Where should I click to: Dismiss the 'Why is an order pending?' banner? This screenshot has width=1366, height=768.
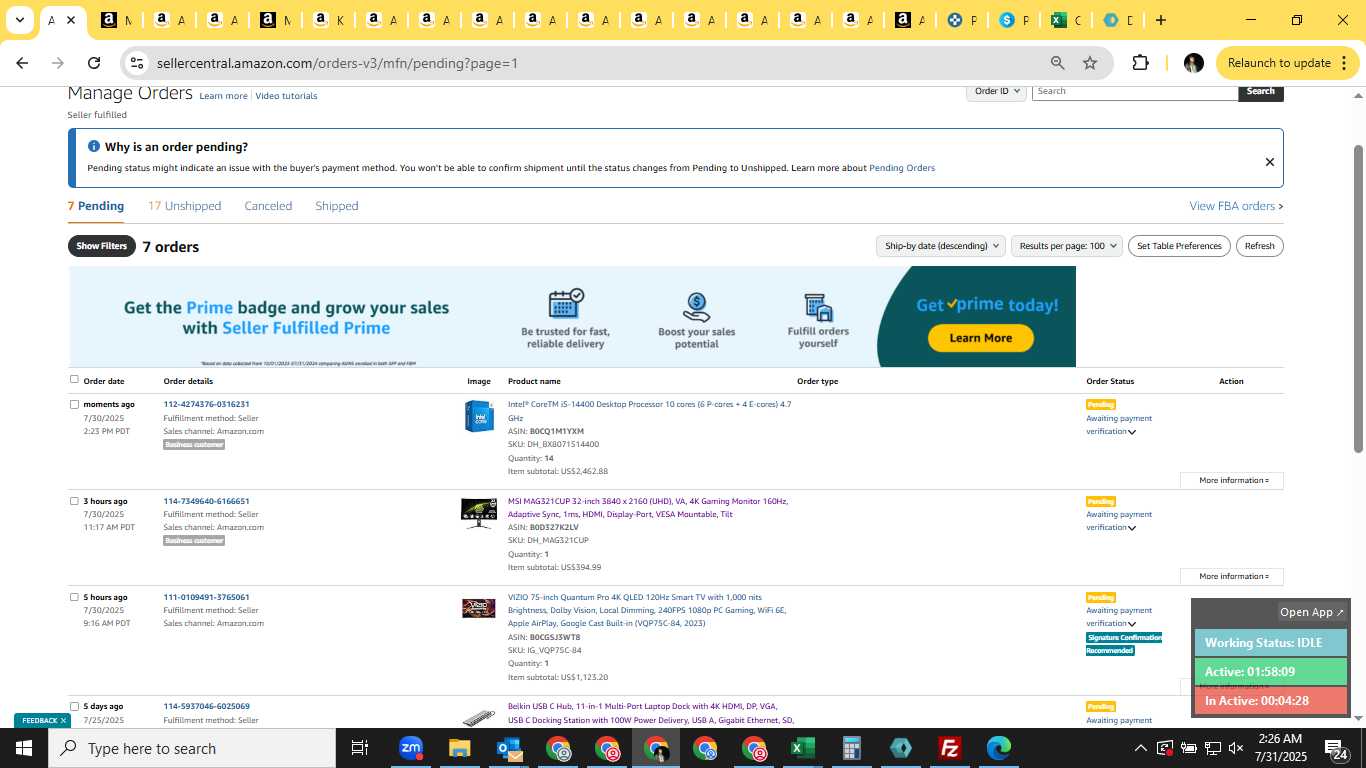pyautogui.click(x=1269, y=162)
